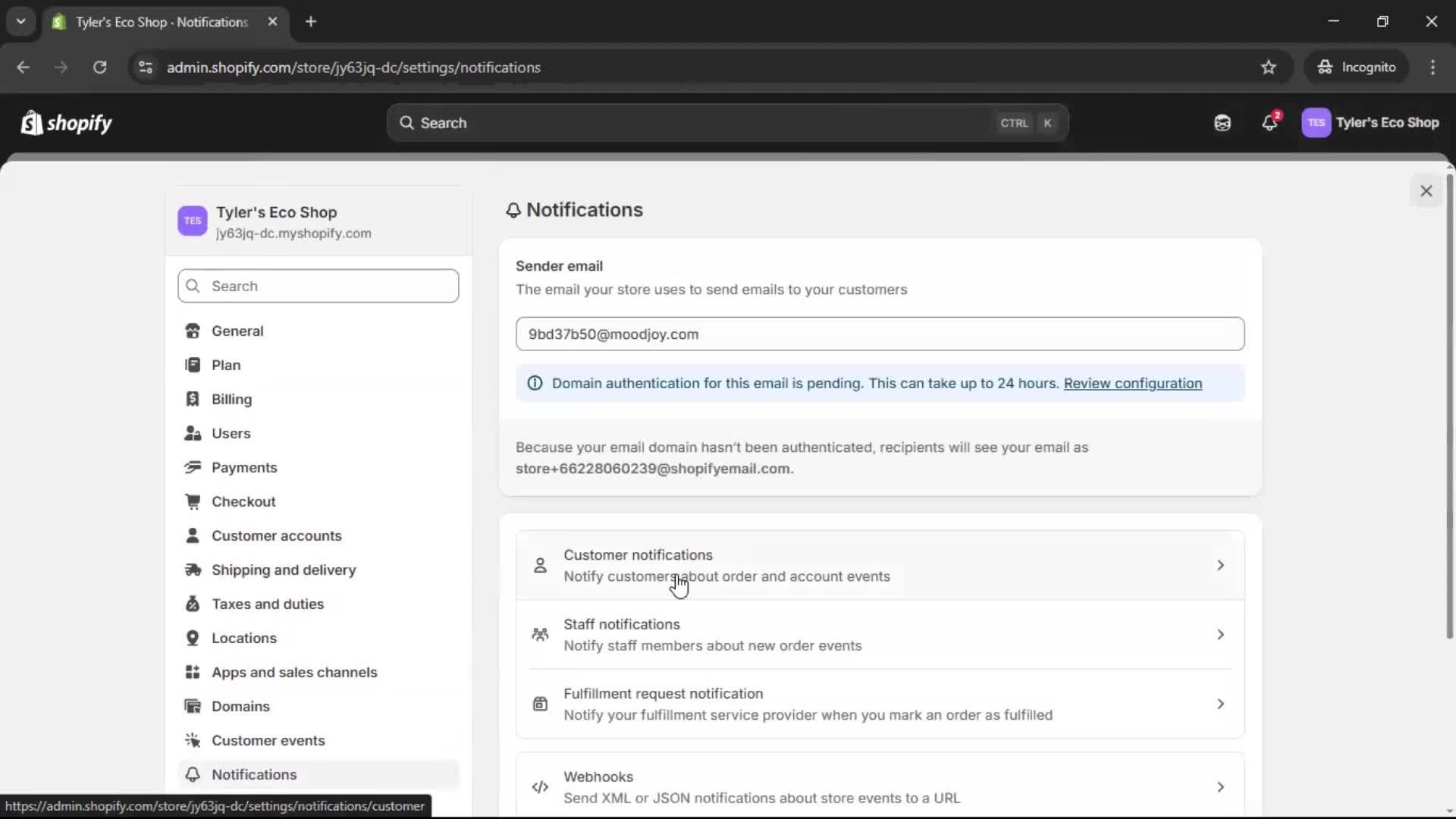The width and height of the screenshot is (1456, 819).
Task: Open Taxes and duties settings
Action: [x=267, y=604]
